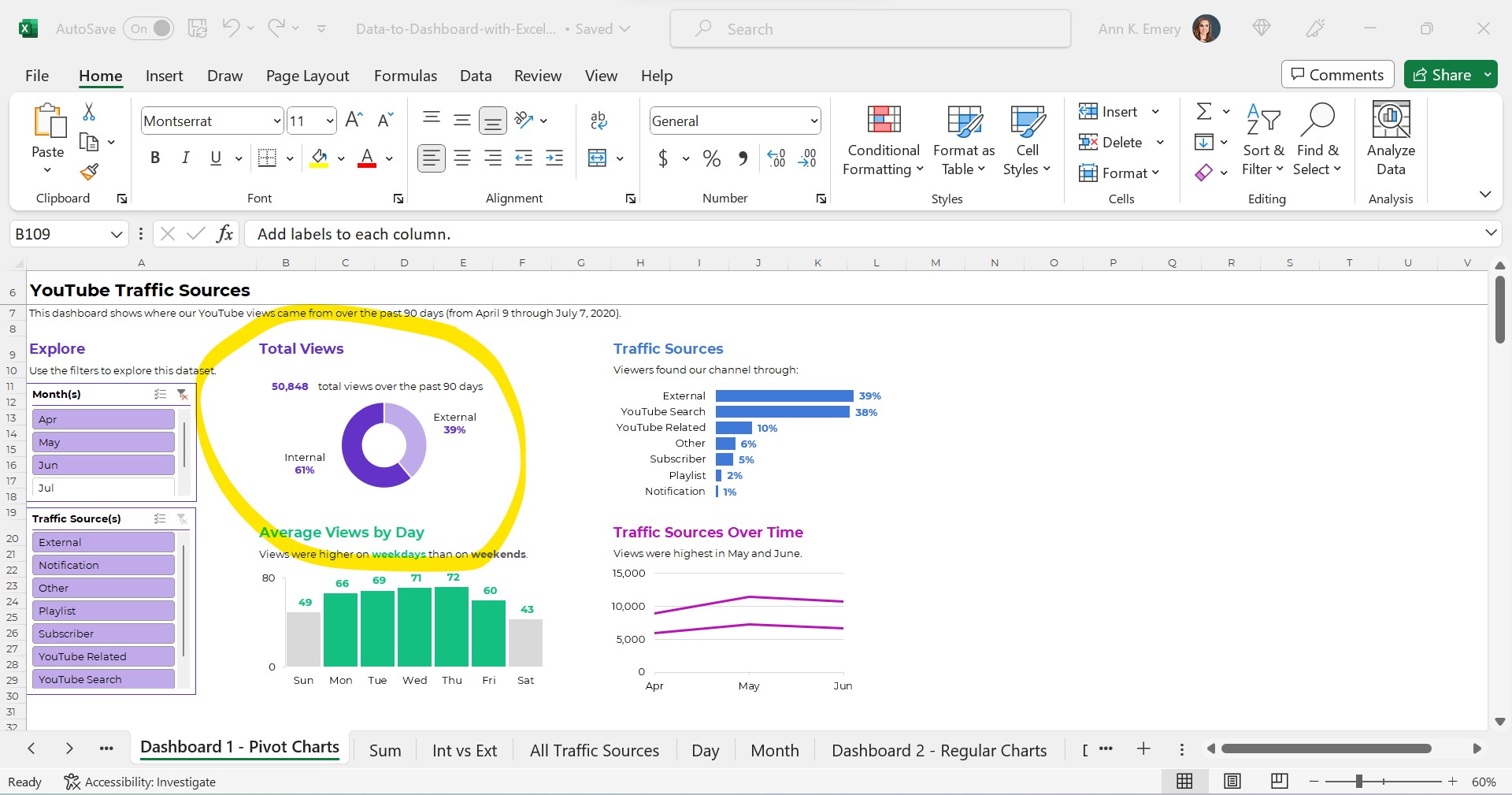Image resolution: width=1512 pixels, height=795 pixels.
Task: Toggle the Jul month slicer item
Action: click(103, 488)
